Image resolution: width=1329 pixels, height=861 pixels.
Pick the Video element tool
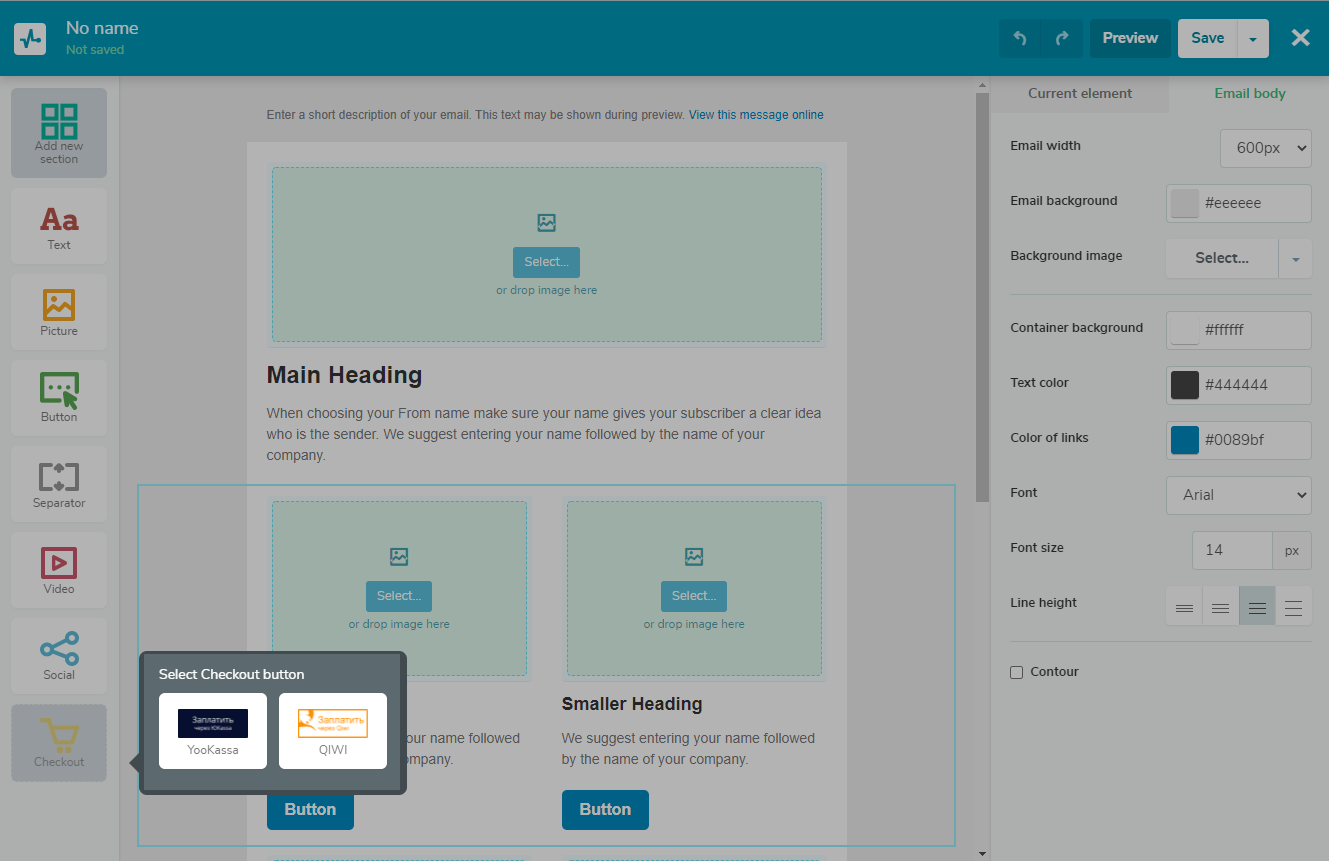(x=59, y=570)
